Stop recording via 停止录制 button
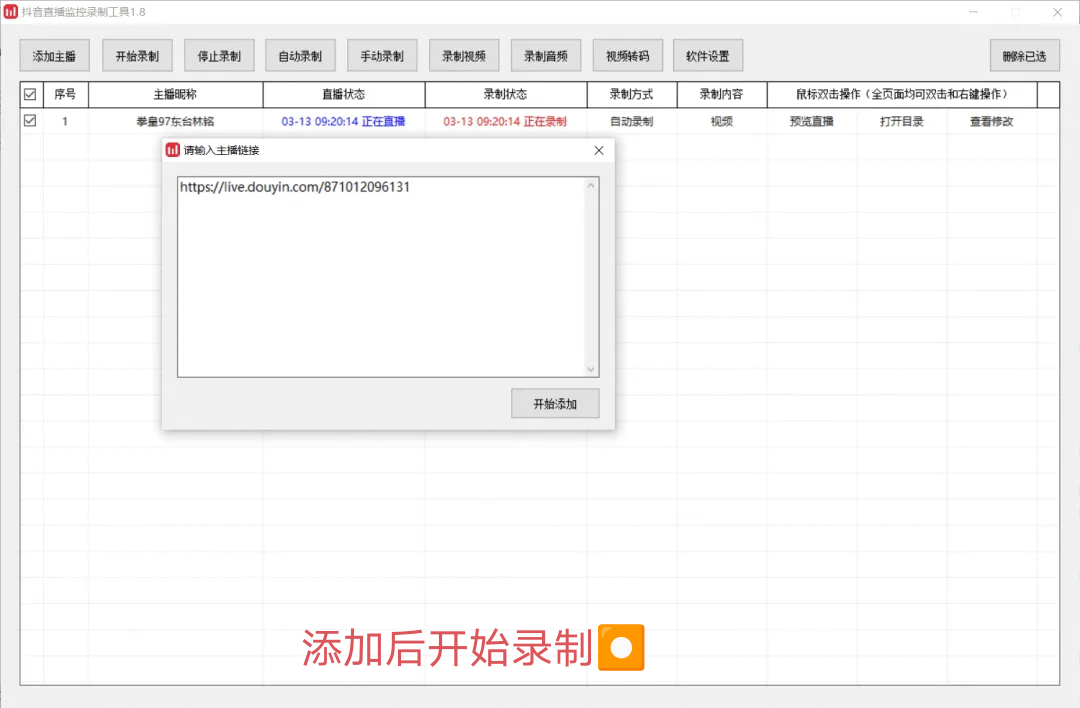Viewport: 1080px width, 708px height. coord(219,56)
